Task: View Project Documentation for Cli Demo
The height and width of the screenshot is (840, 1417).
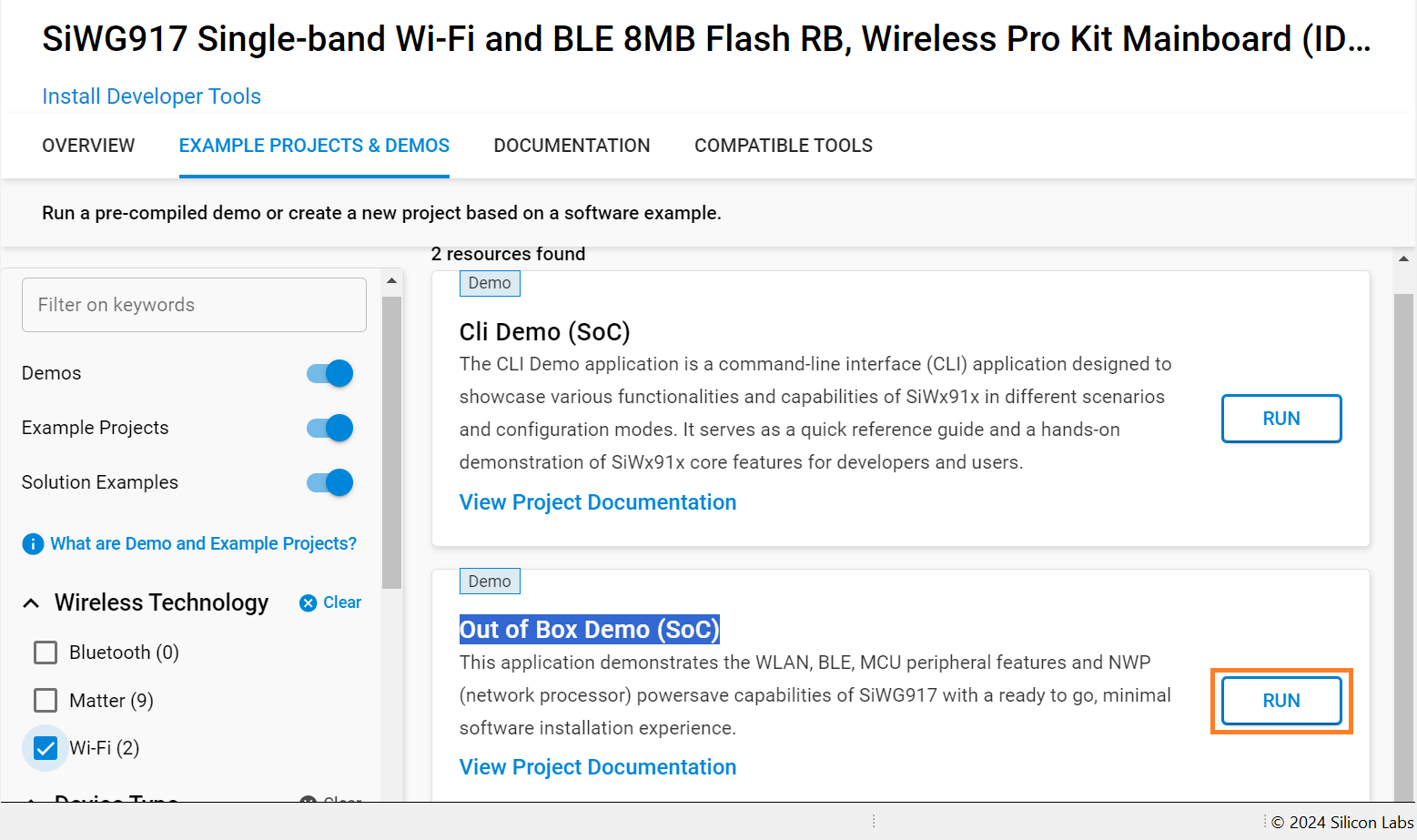Action: pos(597,502)
